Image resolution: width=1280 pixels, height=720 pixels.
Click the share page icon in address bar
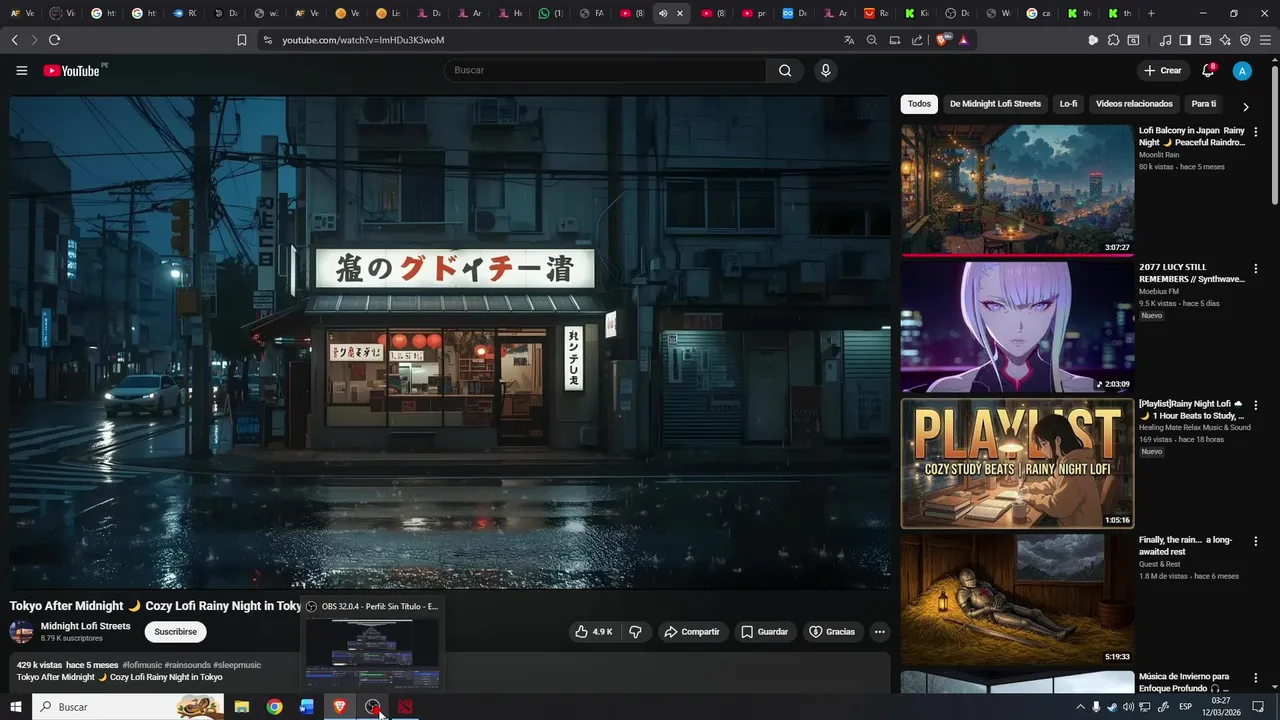click(x=918, y=40)
